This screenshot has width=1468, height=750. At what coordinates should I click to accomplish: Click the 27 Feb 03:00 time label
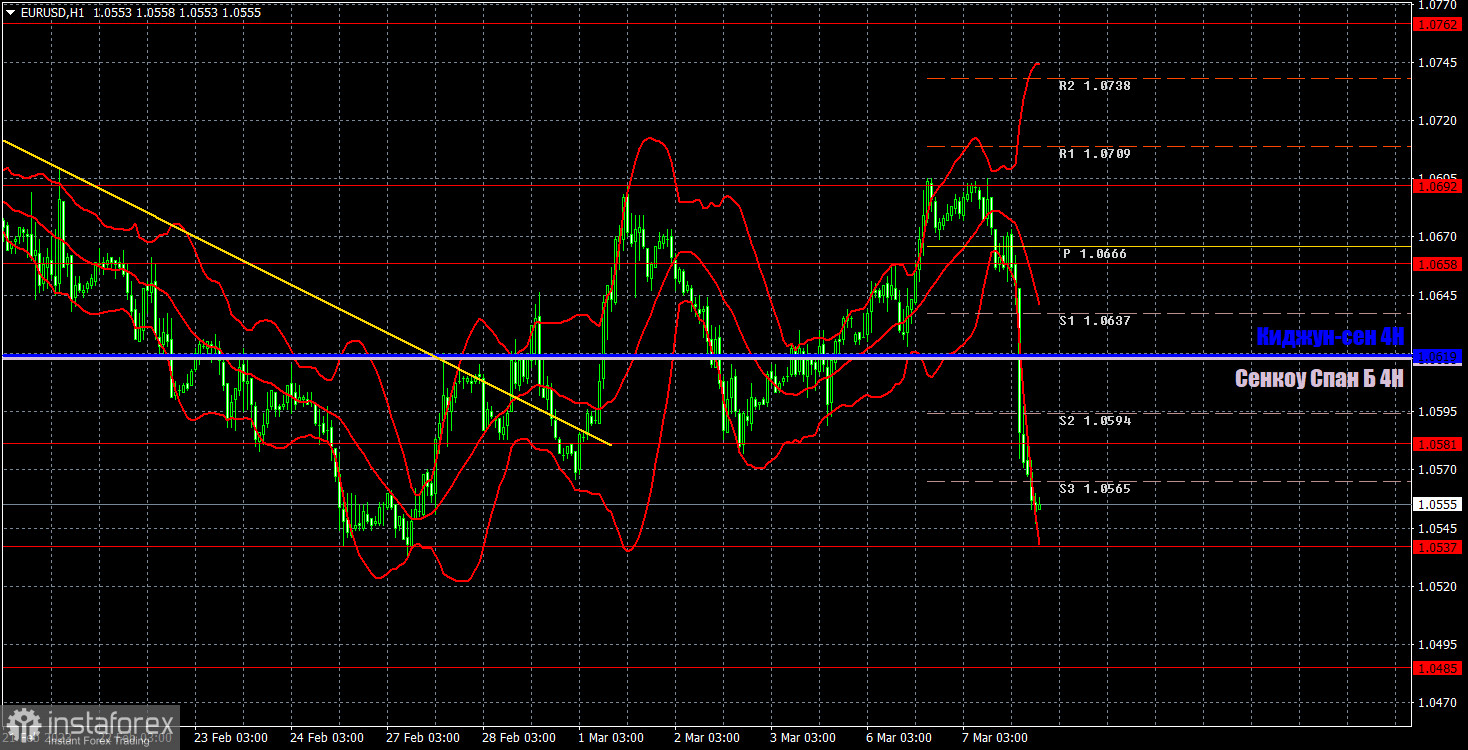423,738
